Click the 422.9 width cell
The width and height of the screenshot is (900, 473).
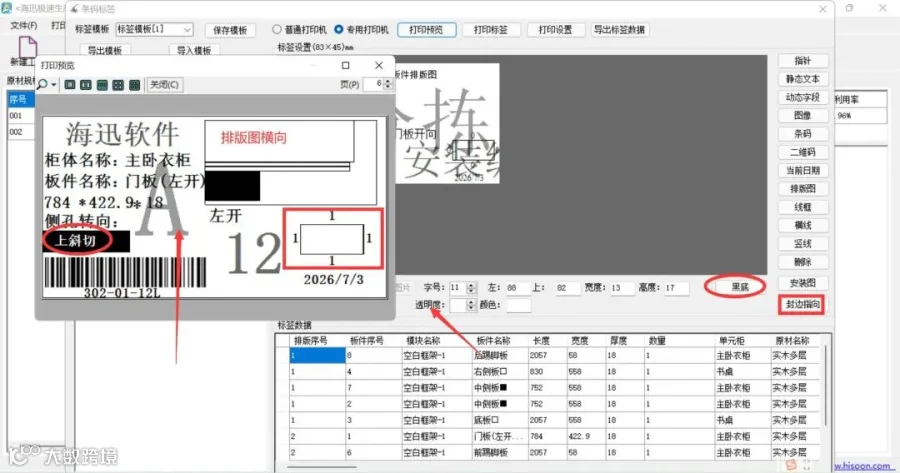coord(585,436)
